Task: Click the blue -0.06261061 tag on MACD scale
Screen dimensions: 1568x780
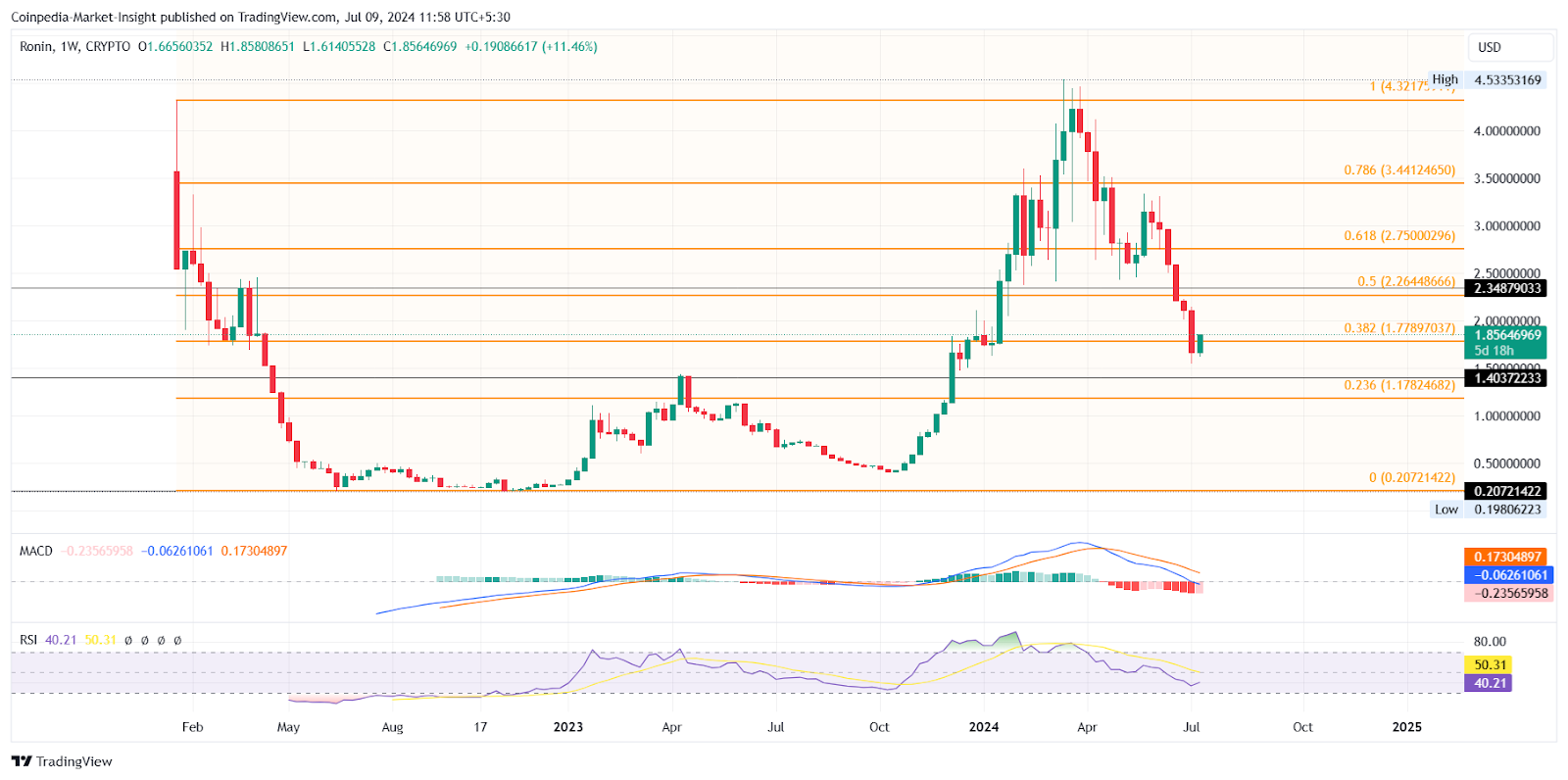Action: [1508, 575]
